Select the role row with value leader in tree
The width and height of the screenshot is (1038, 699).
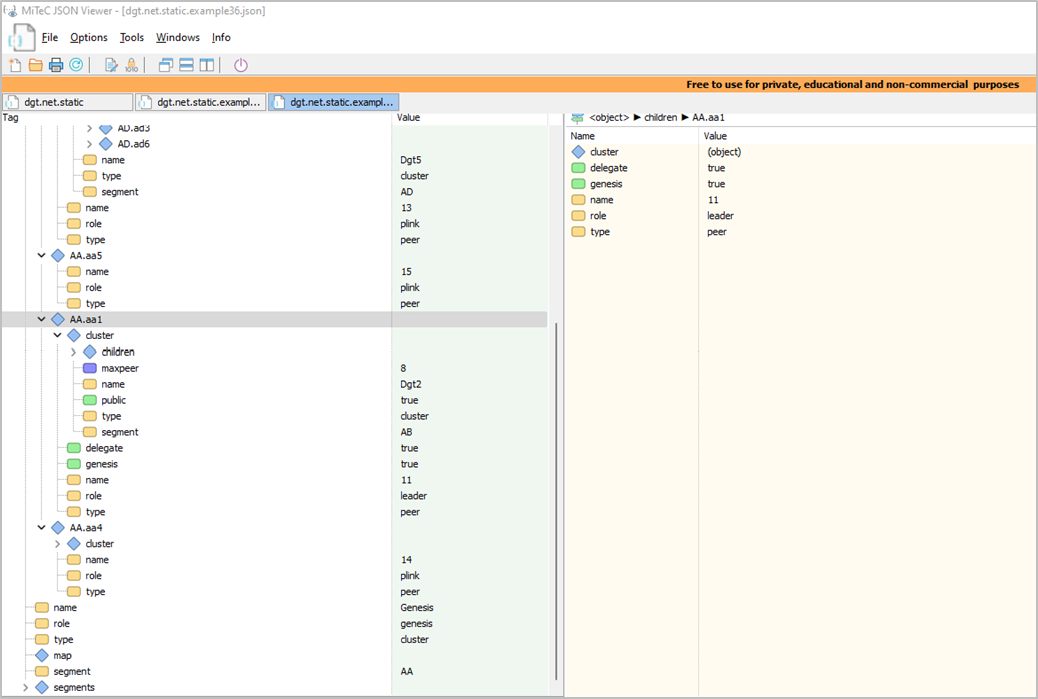pos(274,496)
